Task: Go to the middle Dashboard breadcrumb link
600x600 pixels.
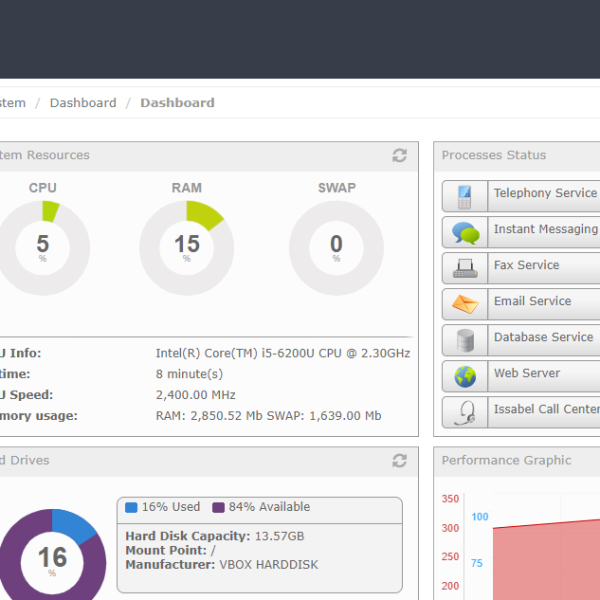Action: [83, 103]
